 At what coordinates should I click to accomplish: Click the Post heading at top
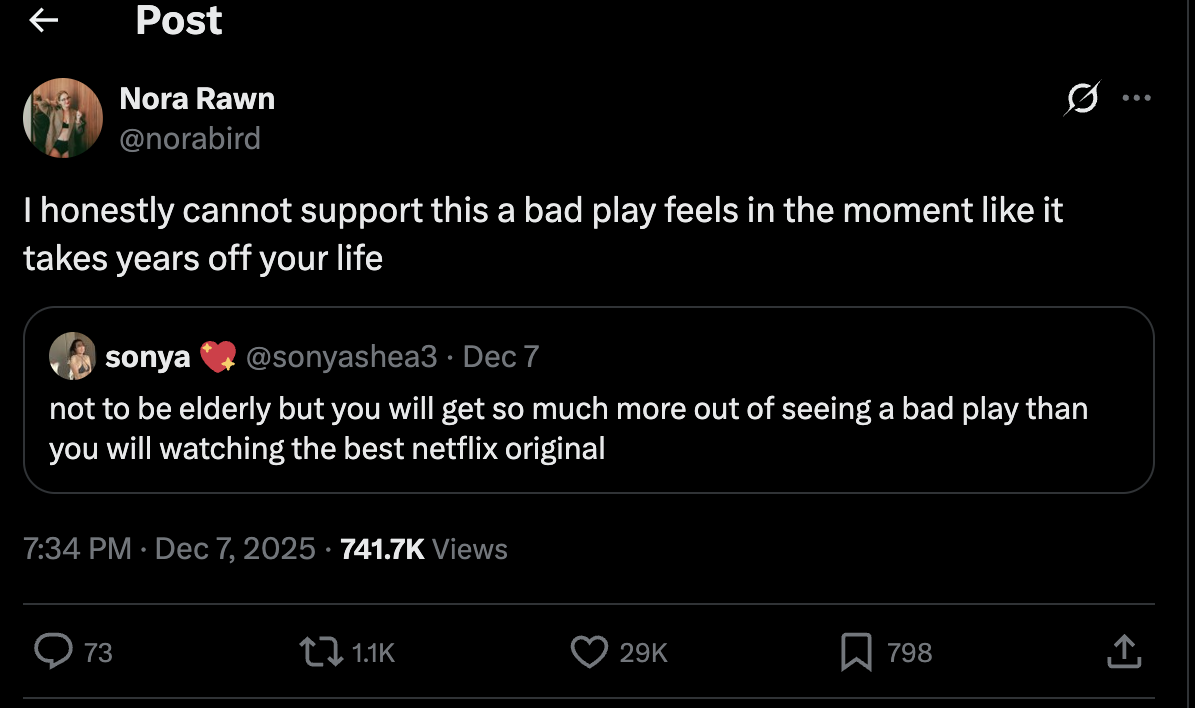(x=179, y=21)
